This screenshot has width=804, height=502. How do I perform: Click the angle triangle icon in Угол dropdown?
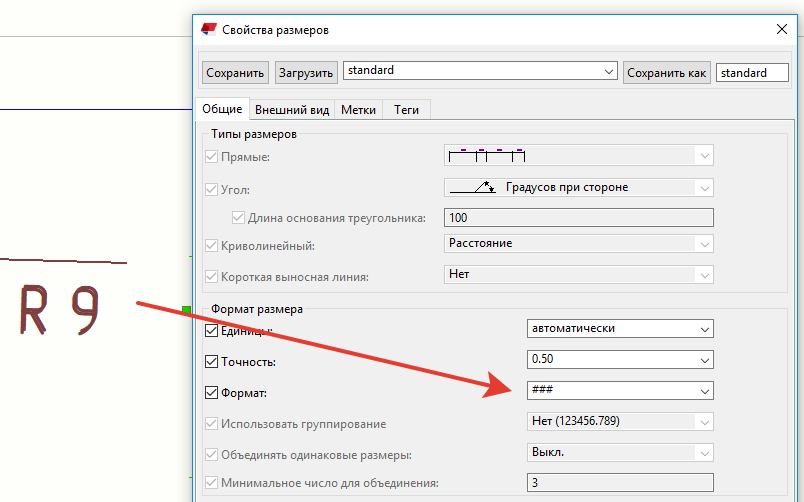(x=472, y=187)
